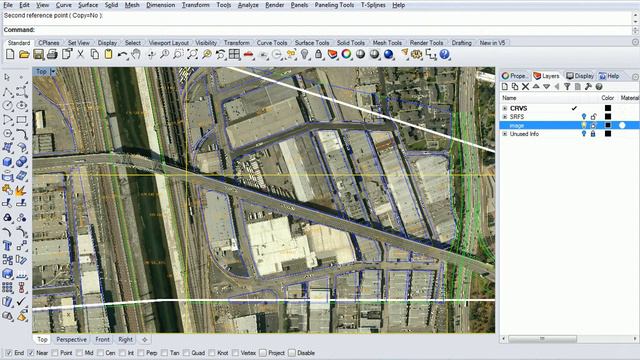Click the layer Filter funnel icon
640x360 pixels.
click(x=567, y=87)
